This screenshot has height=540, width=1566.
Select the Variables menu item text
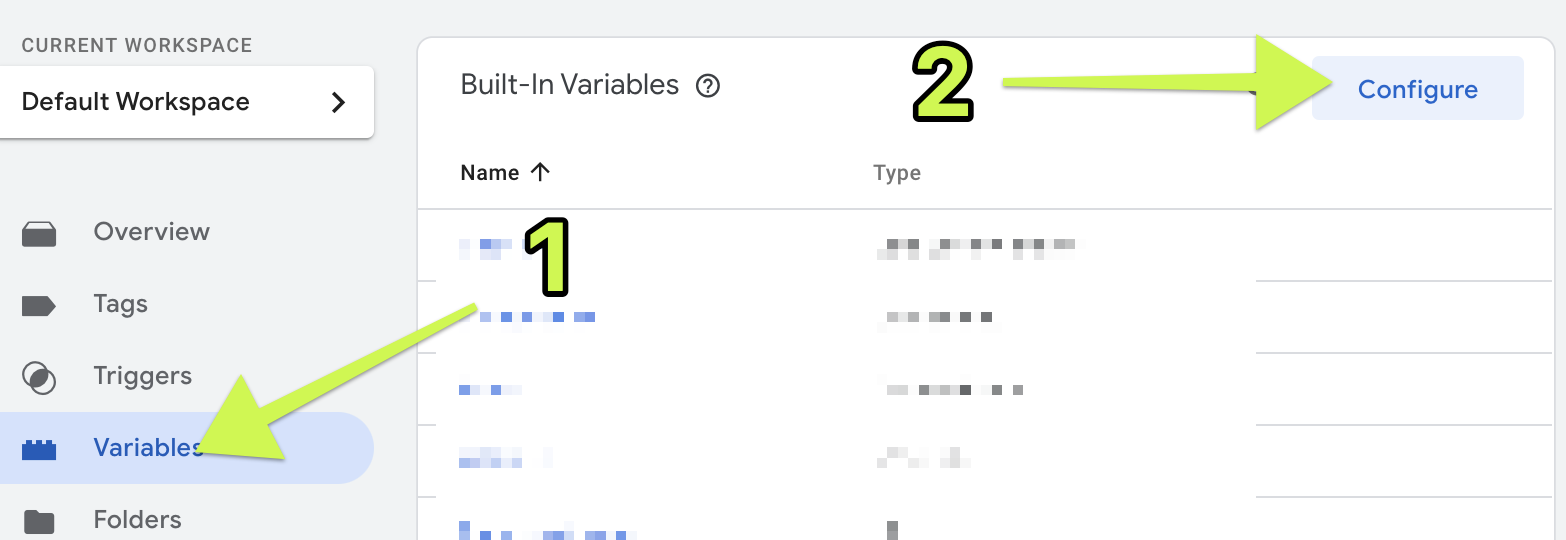coord(146,448)
